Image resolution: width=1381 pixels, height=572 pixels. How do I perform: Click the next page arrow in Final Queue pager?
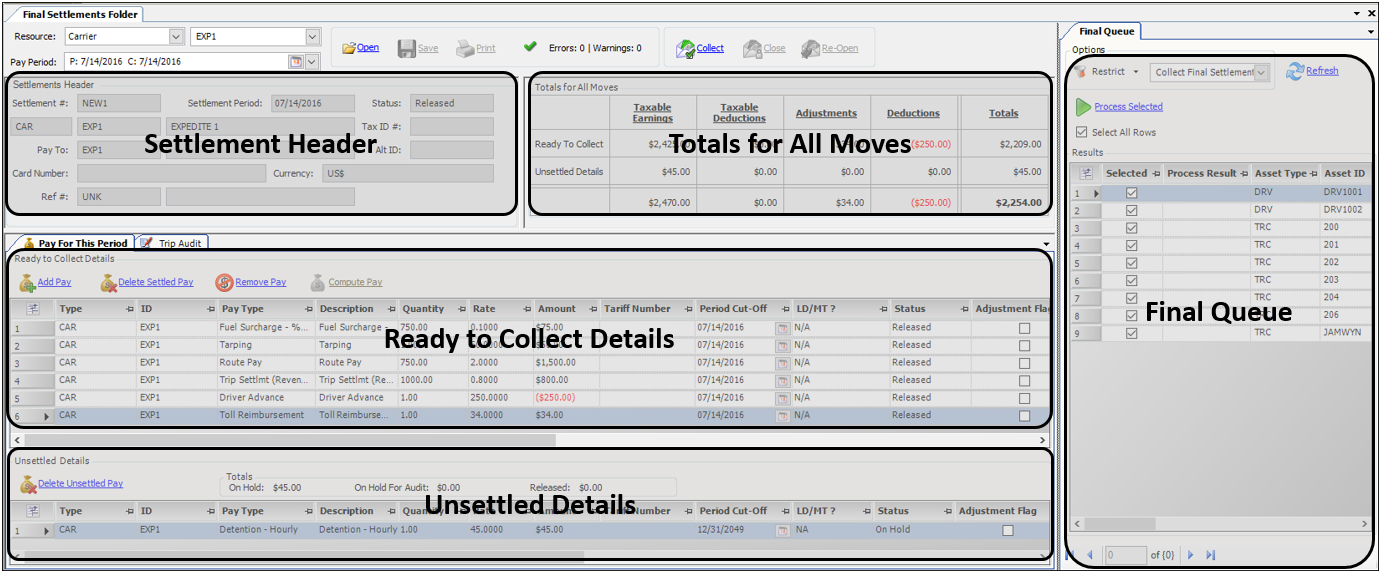tap(1191, 554)
